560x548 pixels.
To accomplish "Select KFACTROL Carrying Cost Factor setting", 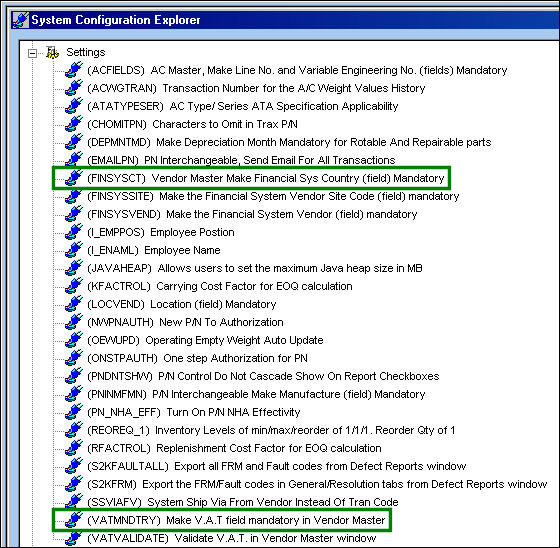I will (220, 286).
